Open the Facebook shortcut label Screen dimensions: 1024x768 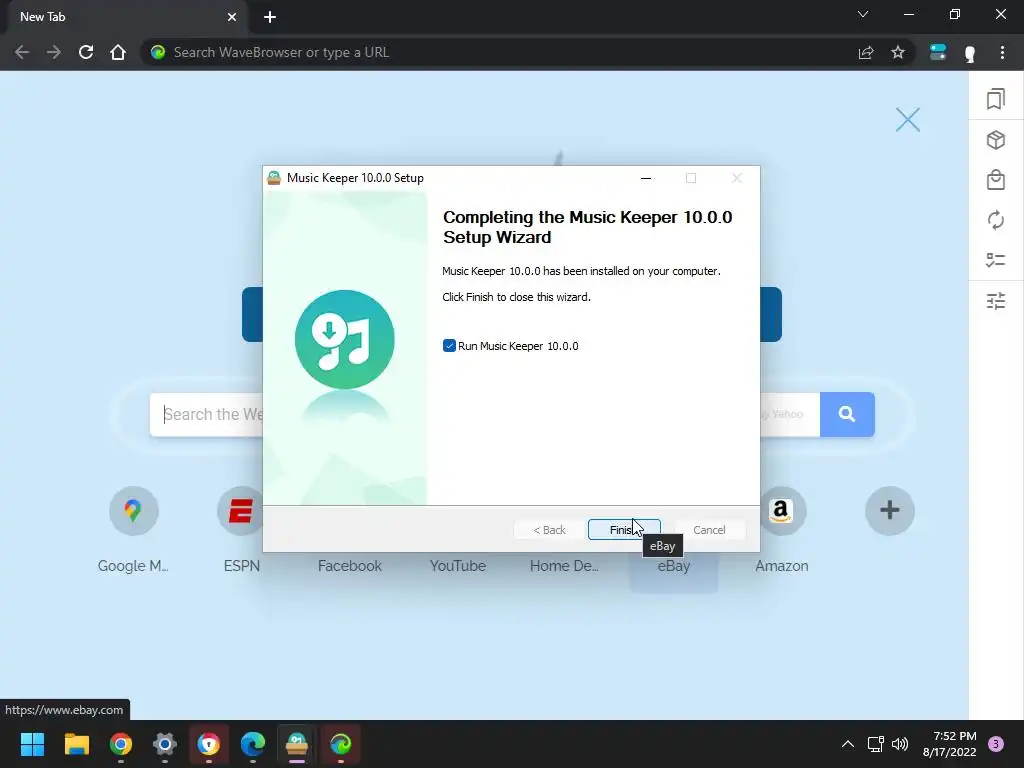[349, 566]
